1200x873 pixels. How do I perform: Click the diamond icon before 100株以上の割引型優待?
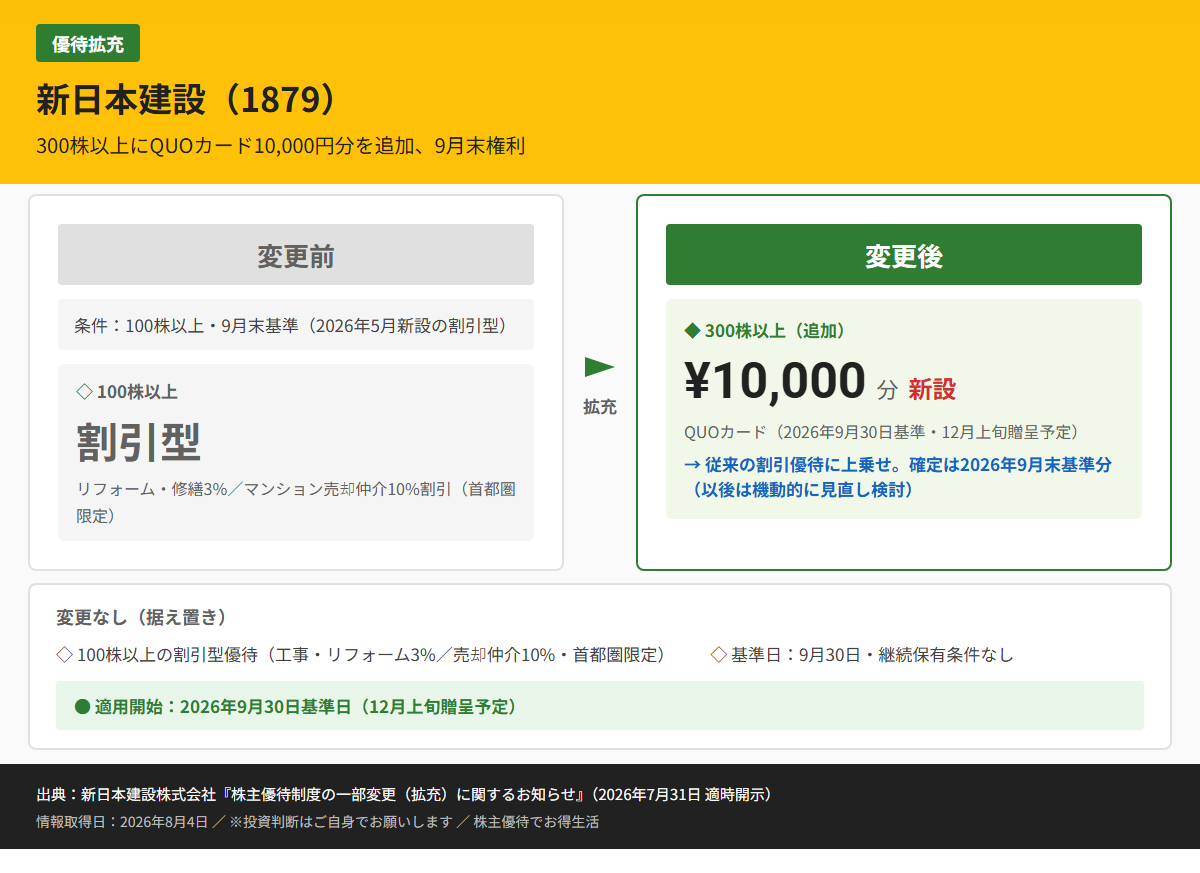[x=64, y=655]
